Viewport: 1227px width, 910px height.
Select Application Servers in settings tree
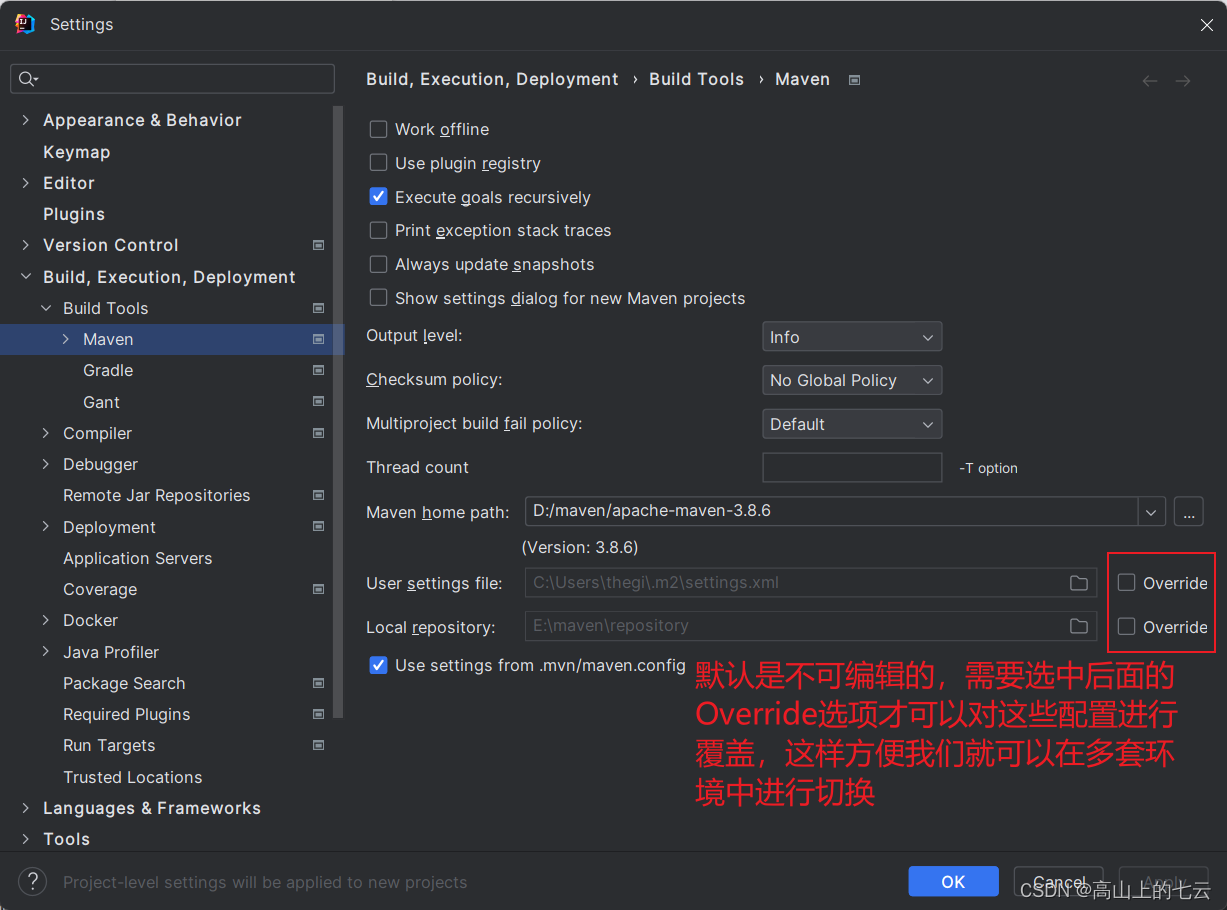(x=138, y=558)
